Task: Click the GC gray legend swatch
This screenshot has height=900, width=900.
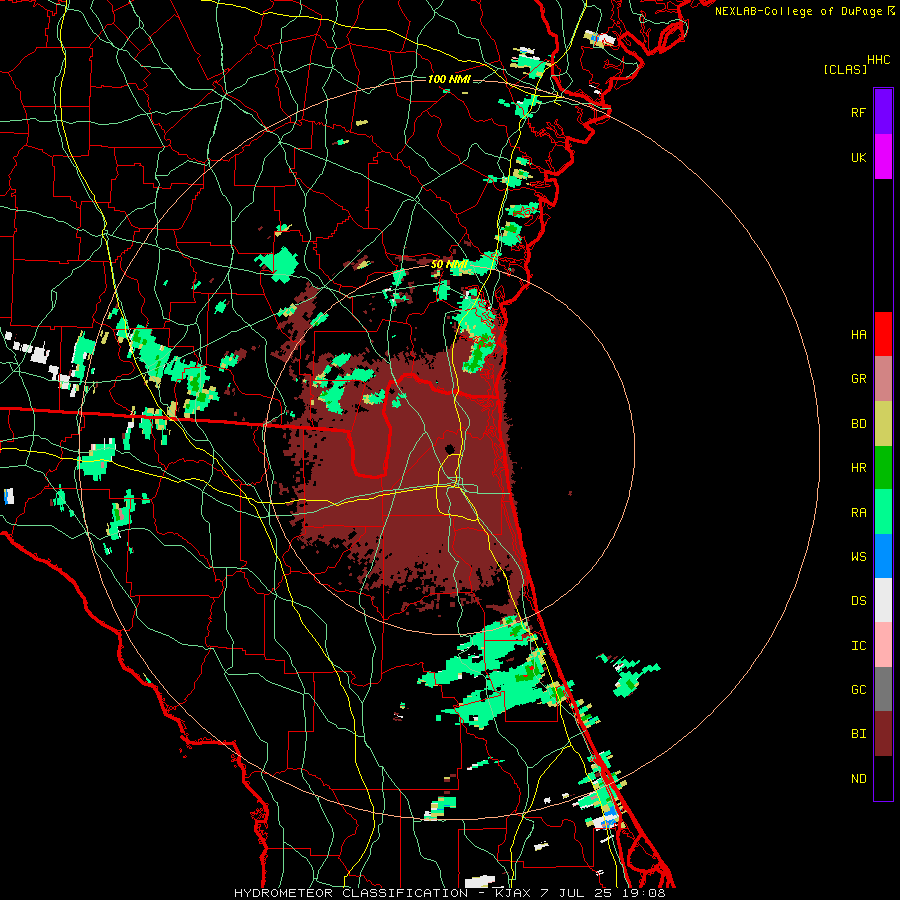Action: (883, 689)
